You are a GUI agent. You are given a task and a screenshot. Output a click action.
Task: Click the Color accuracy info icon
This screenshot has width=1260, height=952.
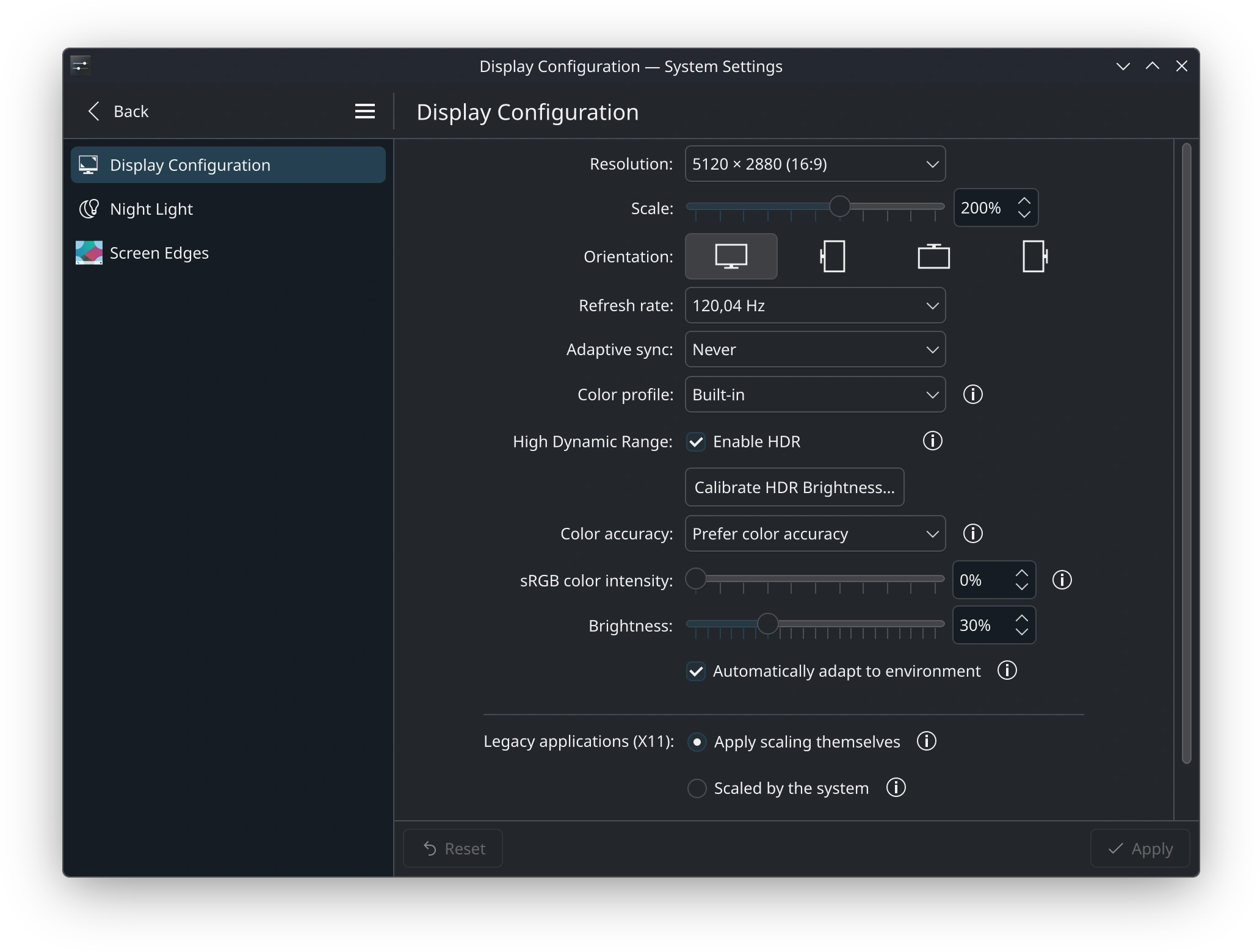pos(972,533)
